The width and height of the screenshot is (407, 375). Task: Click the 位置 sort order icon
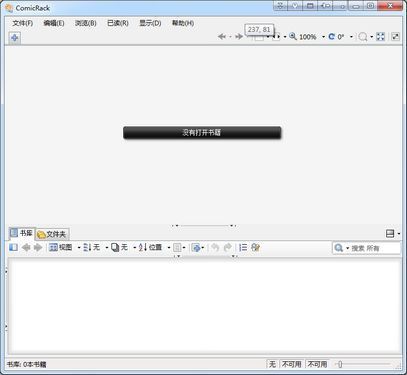coord(143,247)
